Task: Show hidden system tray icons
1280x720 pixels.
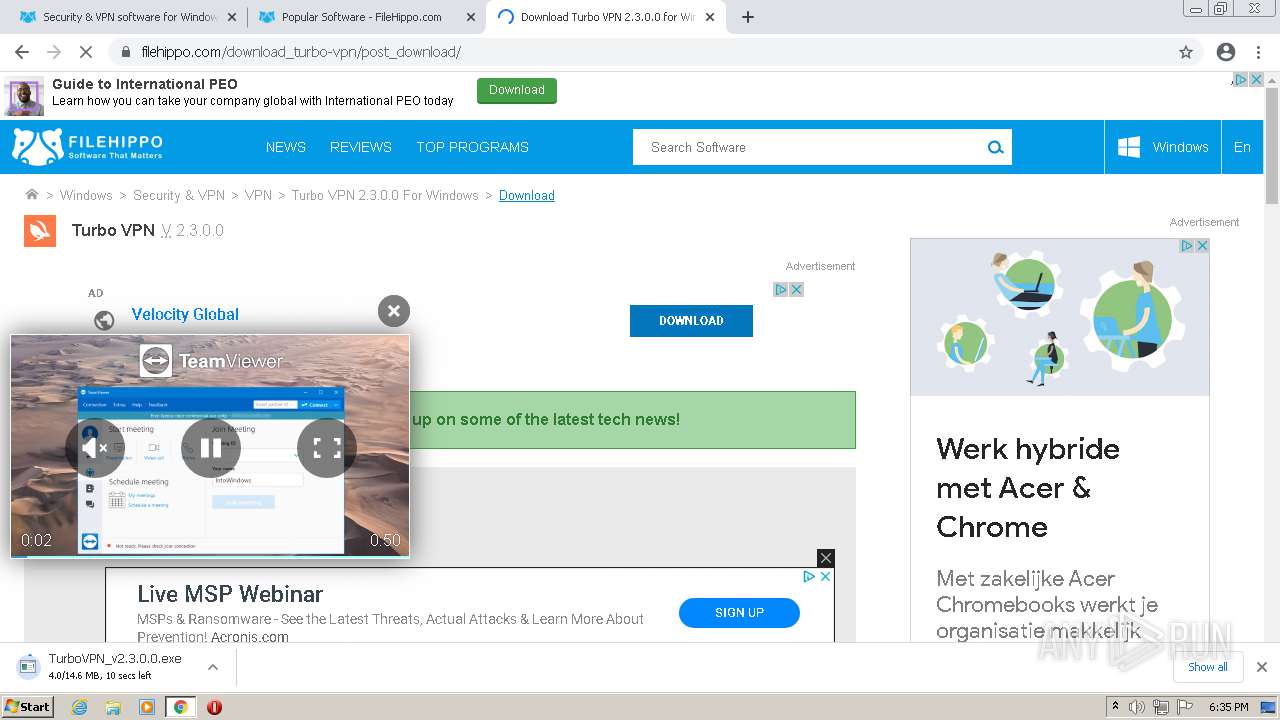Action: pyautogui.click(x=1116, y=707)
